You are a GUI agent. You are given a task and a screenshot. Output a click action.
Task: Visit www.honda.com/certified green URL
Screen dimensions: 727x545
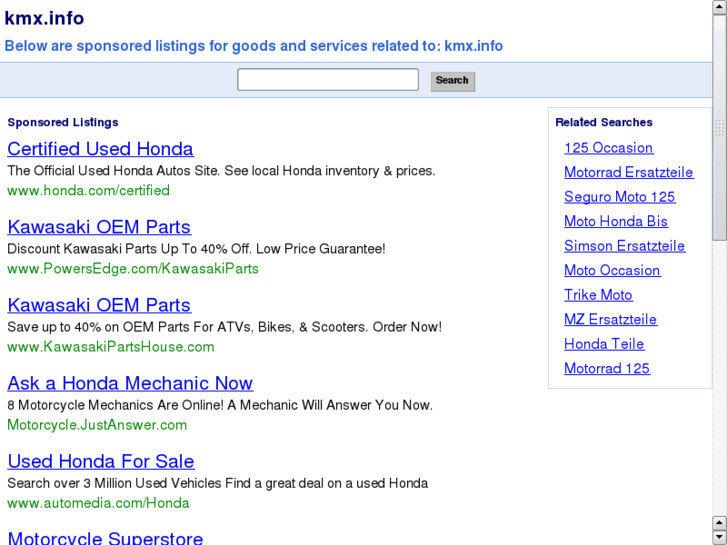pyautogui.click(x=89, y=191)
